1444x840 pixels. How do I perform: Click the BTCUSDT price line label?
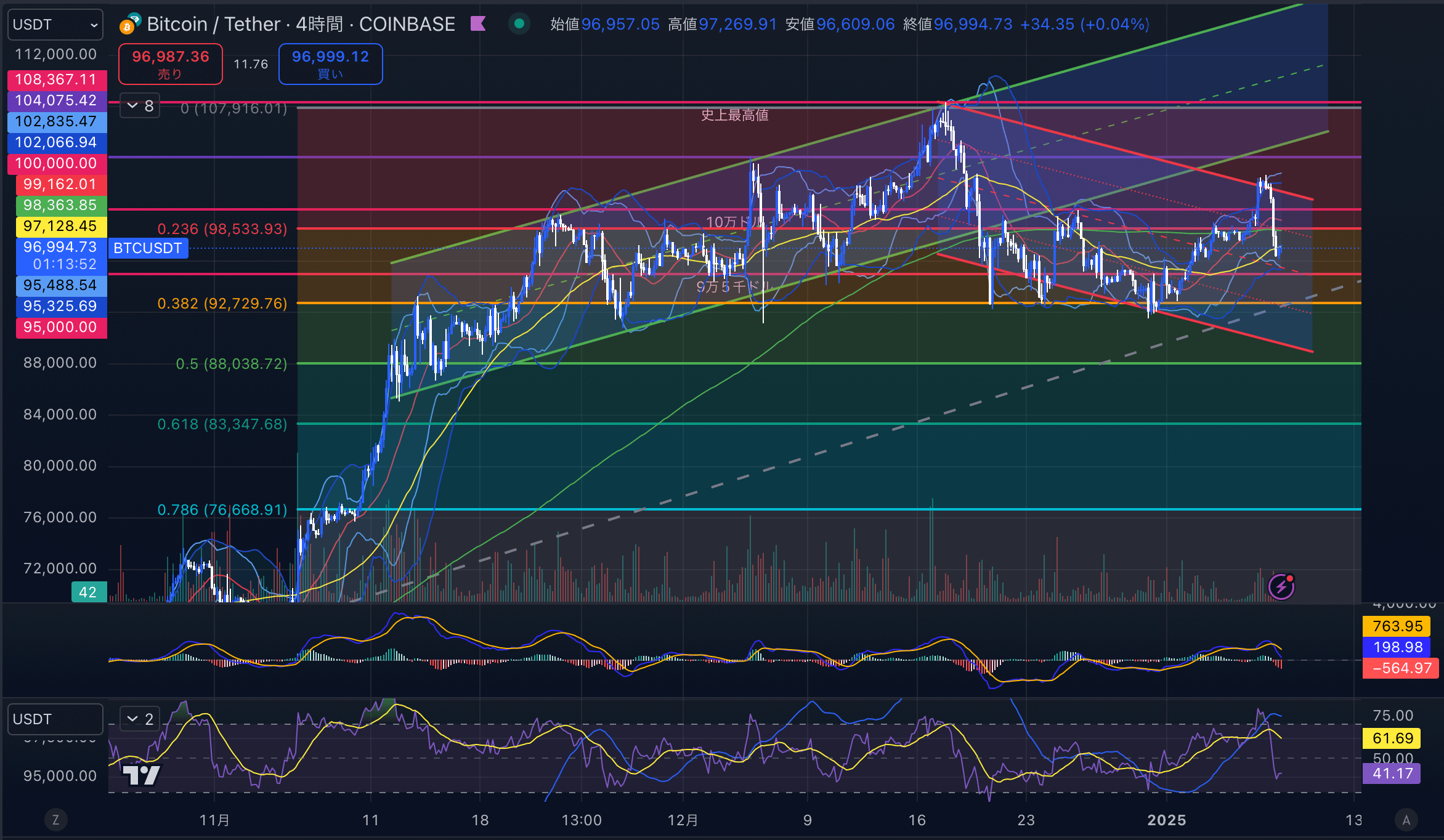click(148, 248)
